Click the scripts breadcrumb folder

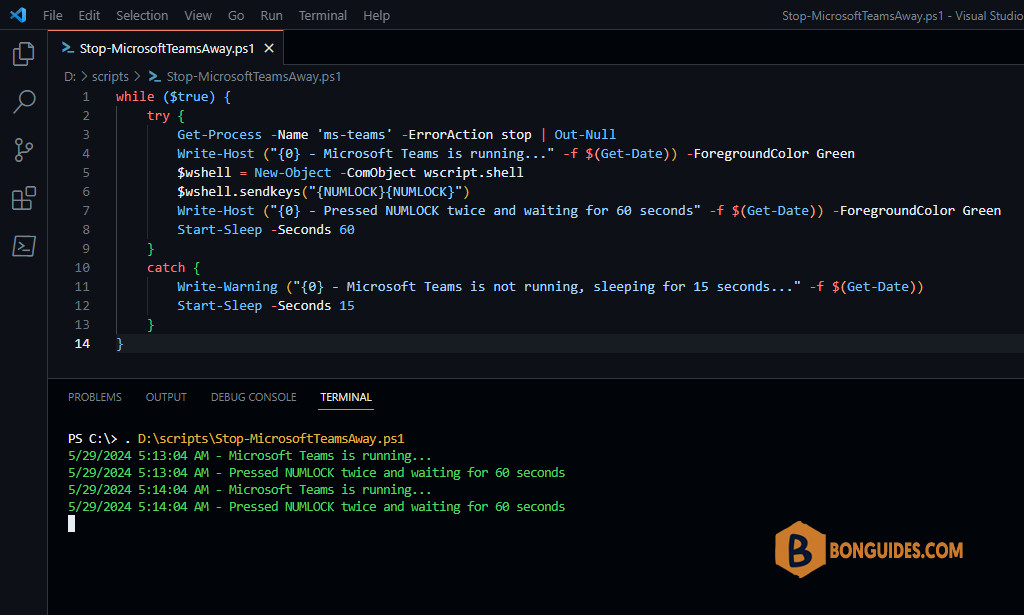coord(110,76)
